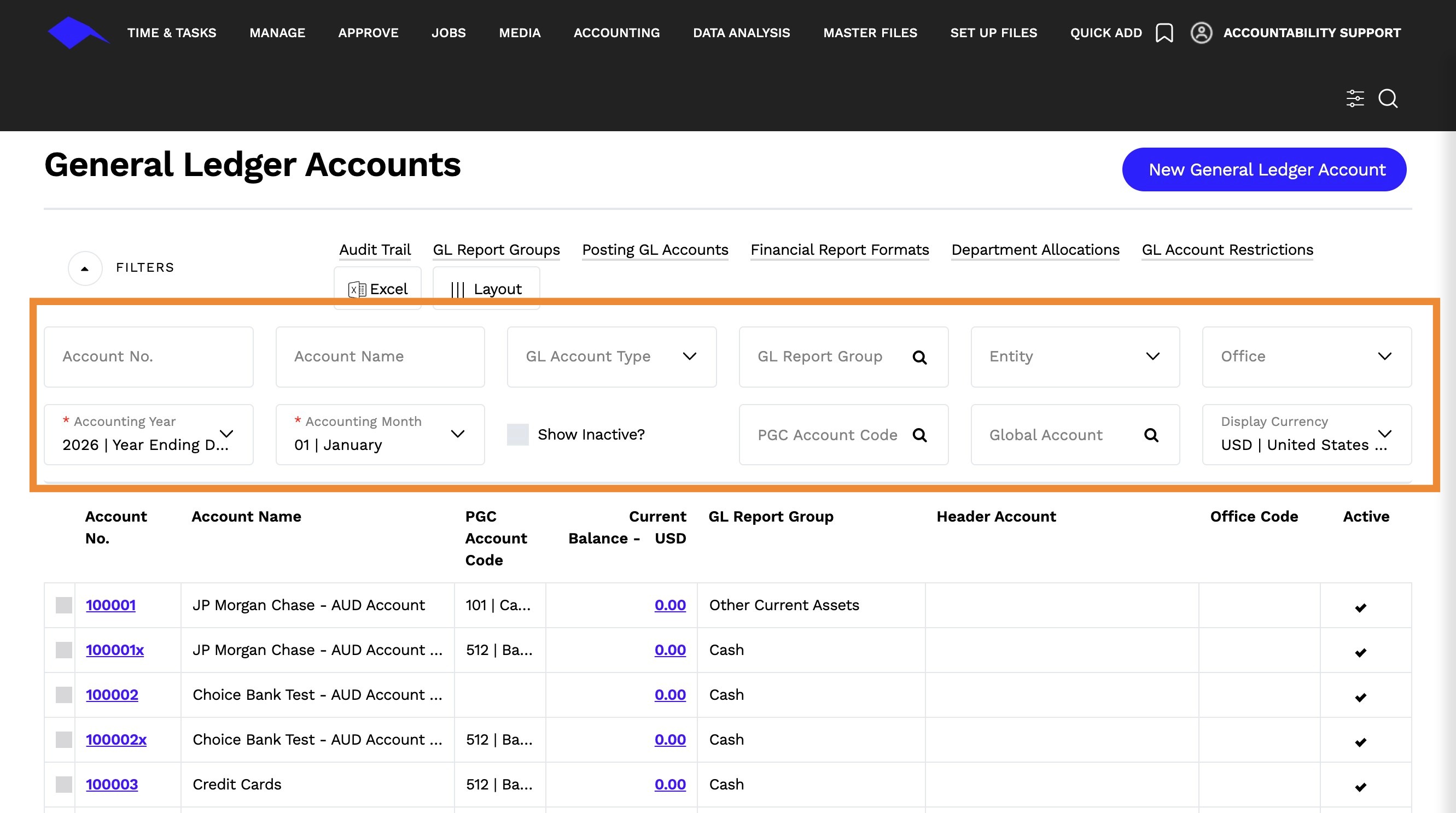Open the Audit Trail link
The height and width of the screenshot is (813, 1456).
(x=375, y=250)
